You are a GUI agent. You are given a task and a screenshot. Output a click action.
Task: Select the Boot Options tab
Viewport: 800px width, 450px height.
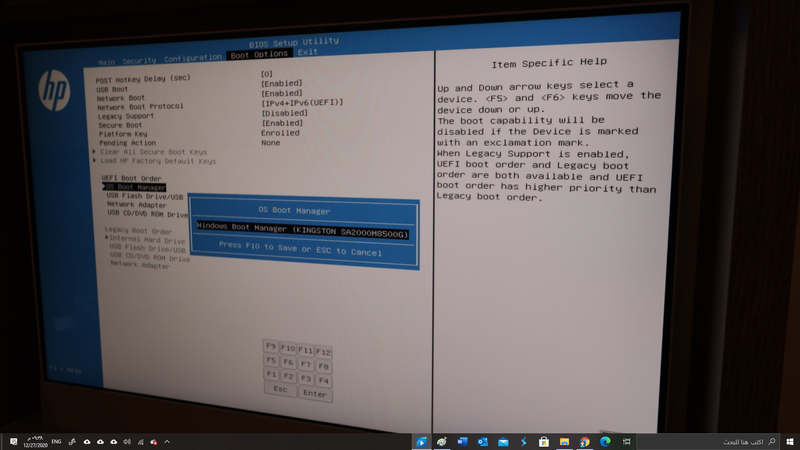(x=259, y=55)
